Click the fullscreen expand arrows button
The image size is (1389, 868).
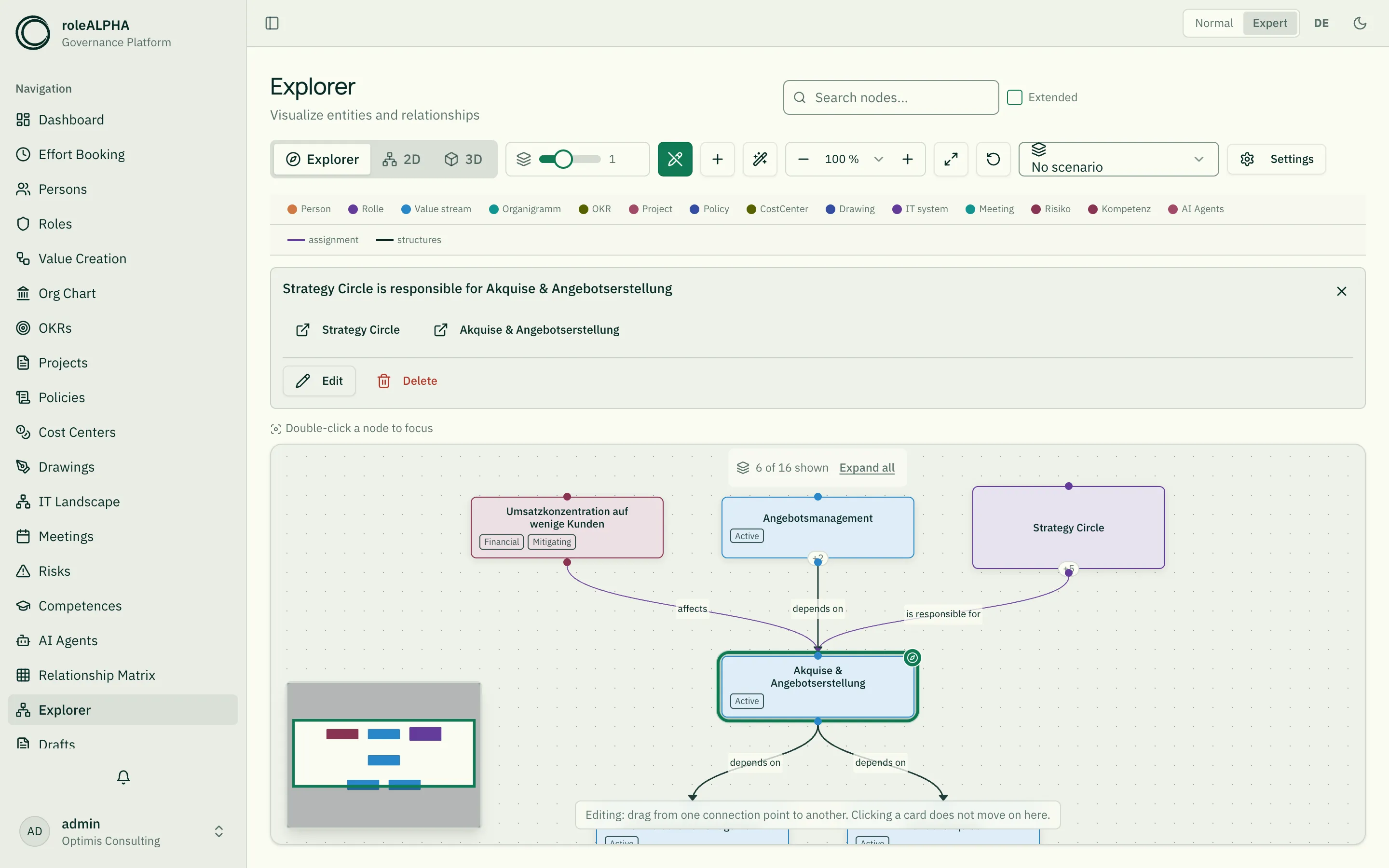tap(951, 159)
